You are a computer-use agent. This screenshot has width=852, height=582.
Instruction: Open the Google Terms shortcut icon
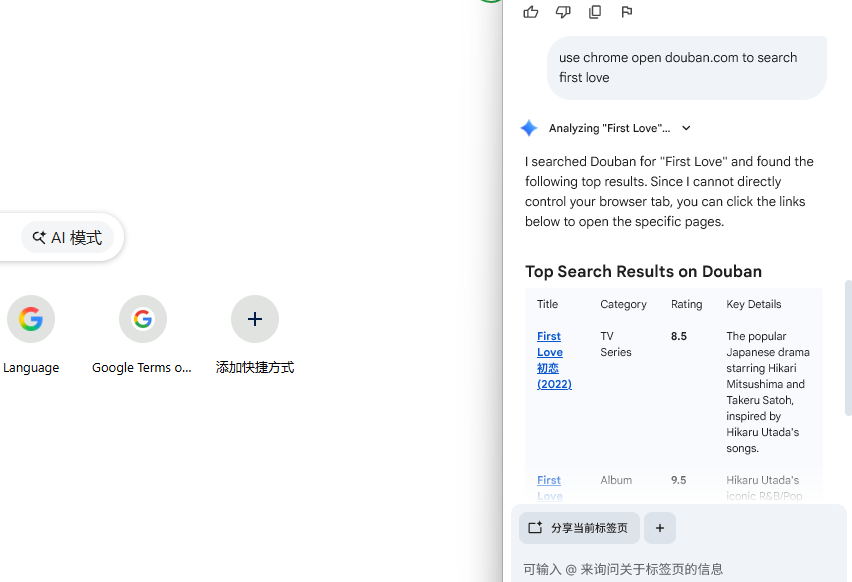pyautogui.click(x=142, y=320)
